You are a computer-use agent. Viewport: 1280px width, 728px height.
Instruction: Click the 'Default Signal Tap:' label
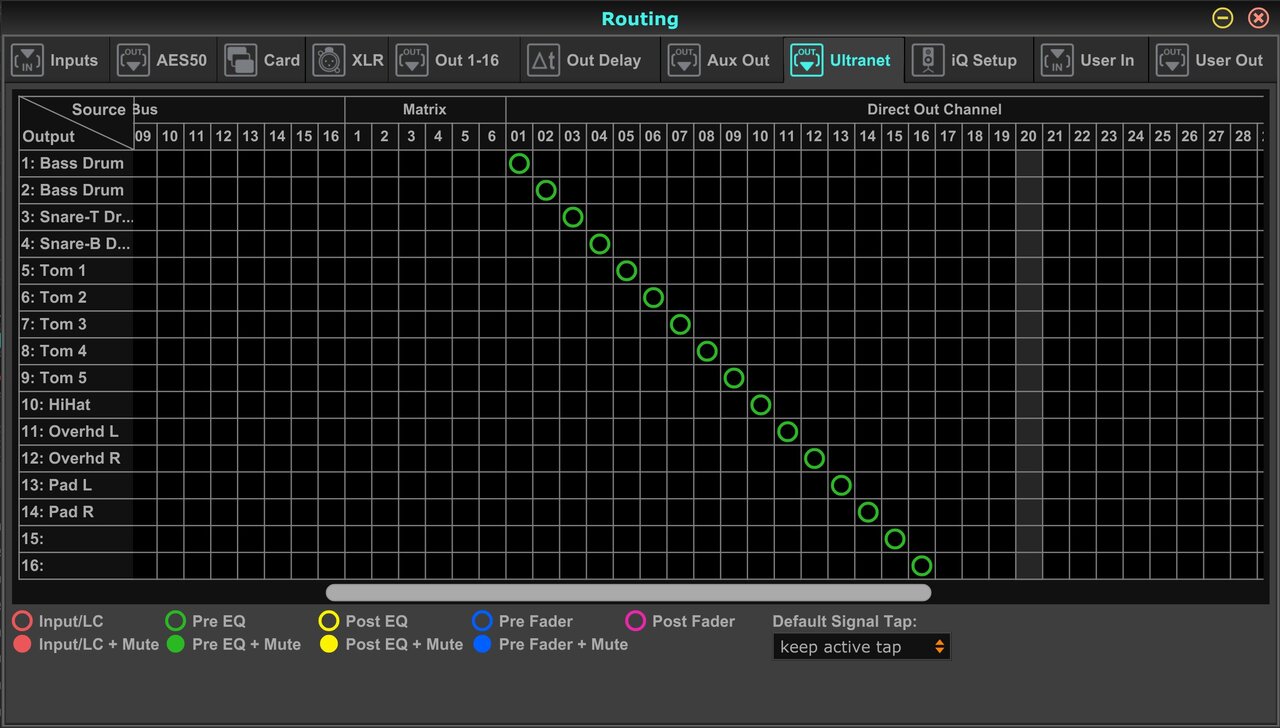click(x=844, y=621)
